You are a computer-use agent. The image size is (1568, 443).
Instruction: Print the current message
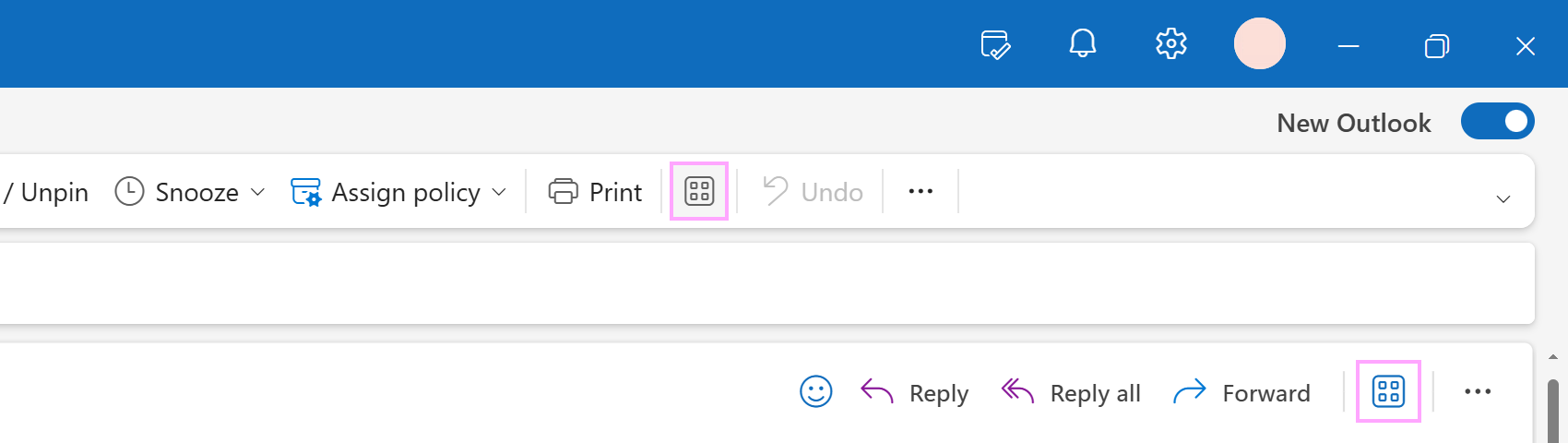[595, 191]
